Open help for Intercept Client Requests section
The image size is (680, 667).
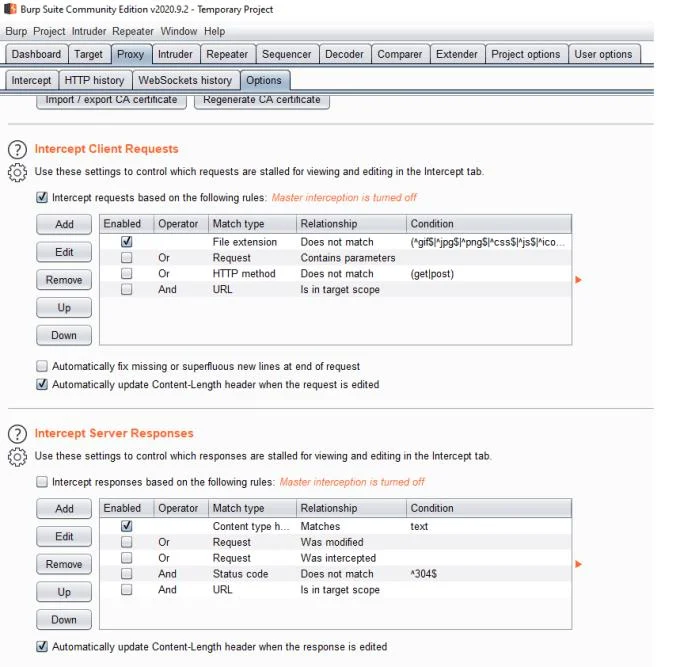[17, 150]
